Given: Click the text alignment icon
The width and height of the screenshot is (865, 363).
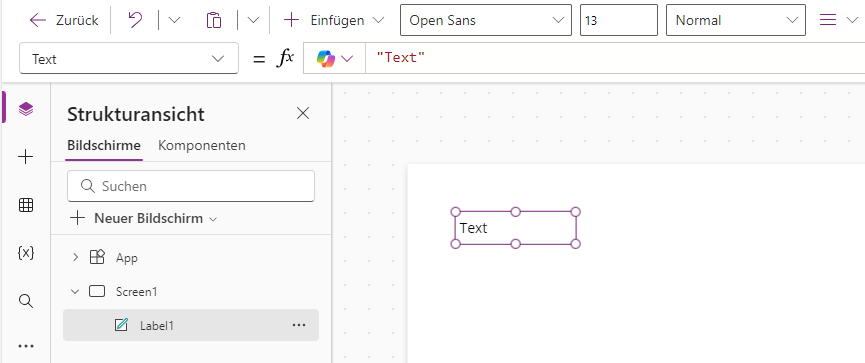Looking at the screenshot, I should point(827,20).
